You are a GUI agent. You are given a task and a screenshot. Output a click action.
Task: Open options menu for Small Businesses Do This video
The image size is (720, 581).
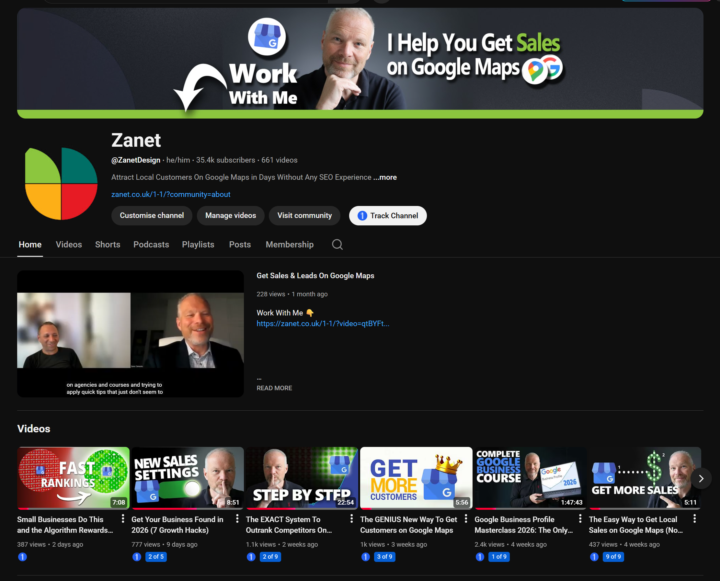click(123, 519)
